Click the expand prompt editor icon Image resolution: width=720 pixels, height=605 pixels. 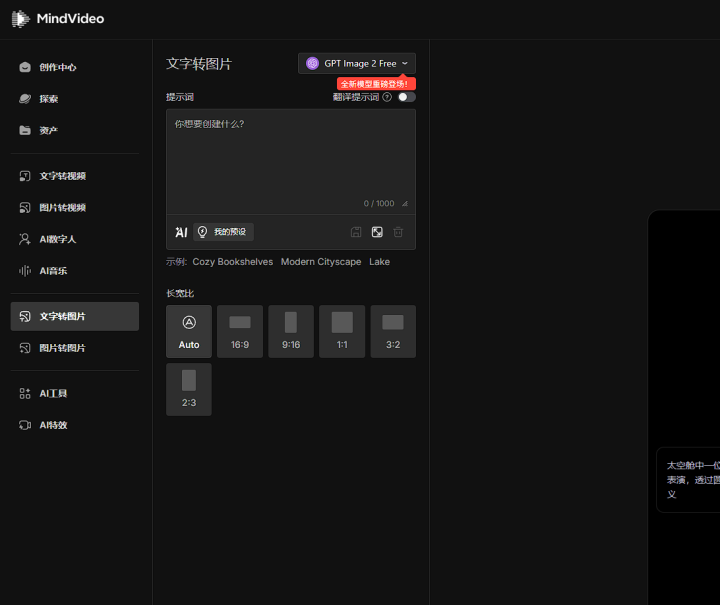[x=377, y=232]
